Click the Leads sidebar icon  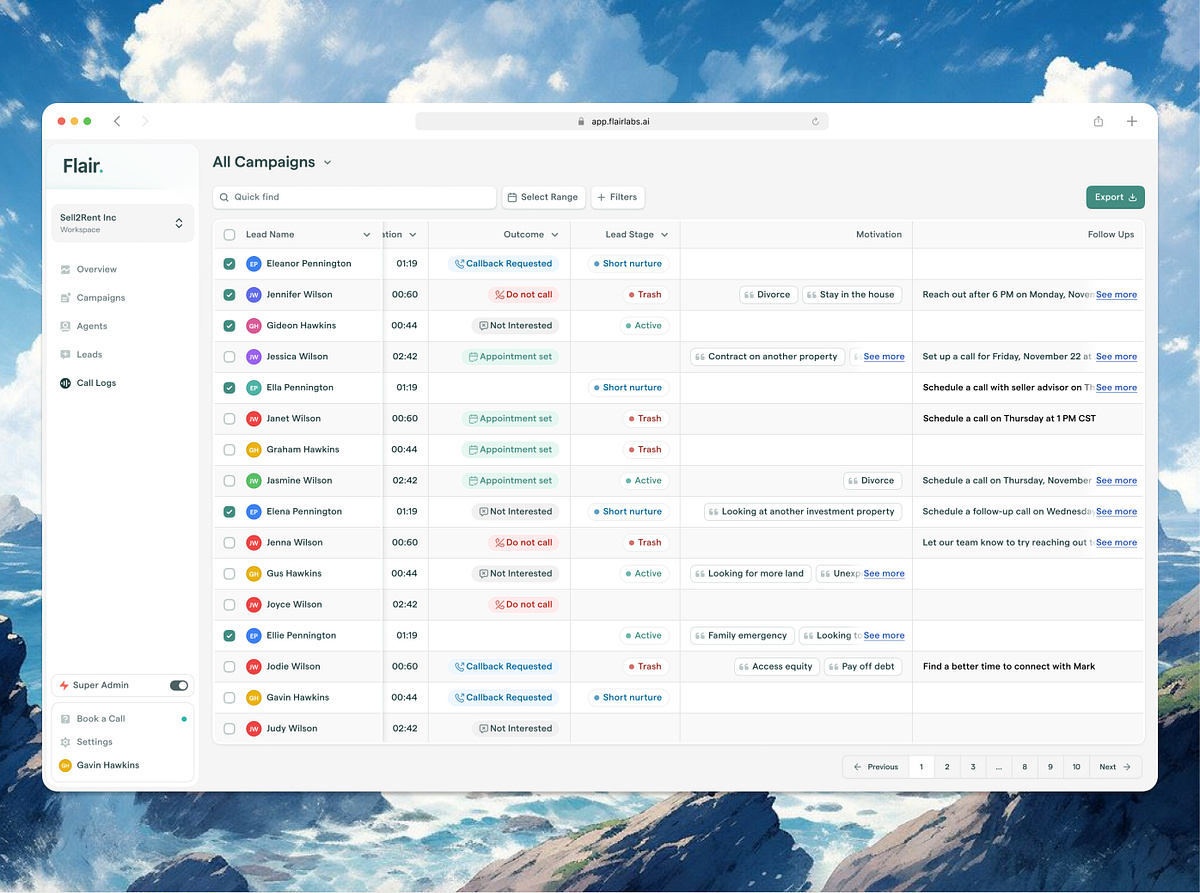[65, 354]
